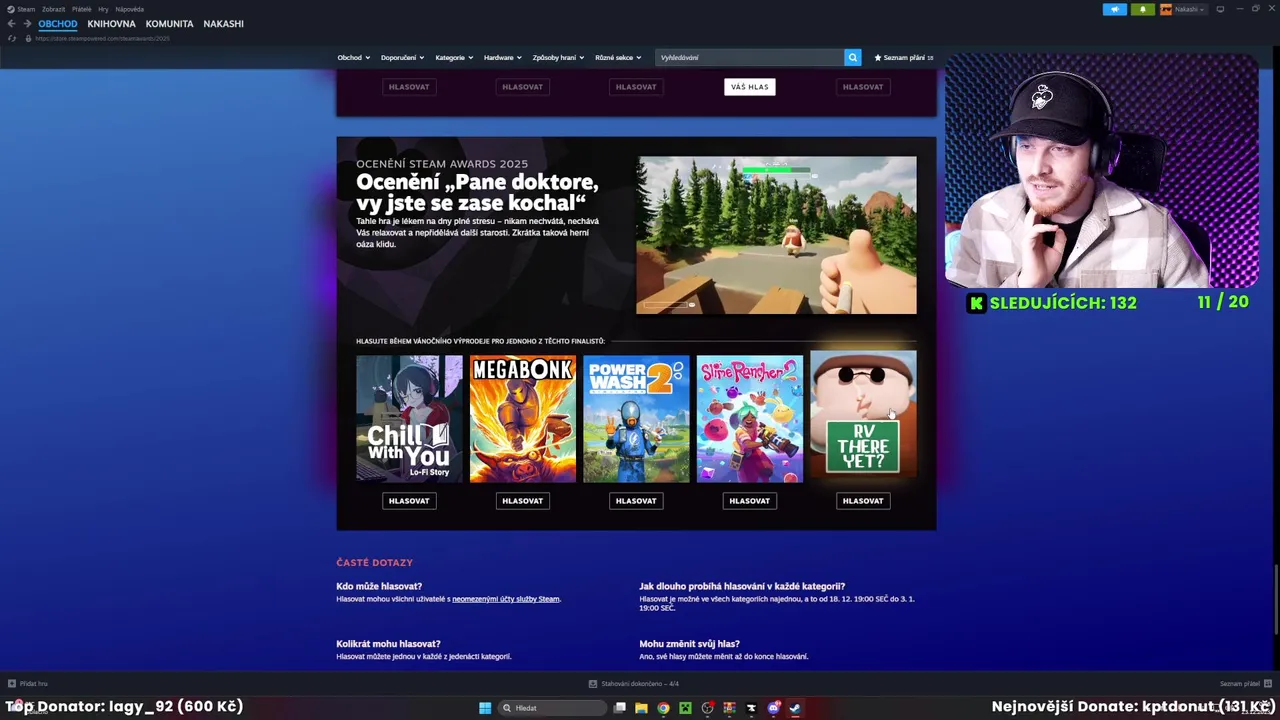Click the steampowered URL address bar
This screenshot has height=720, width=1280.
click(102, 38)
